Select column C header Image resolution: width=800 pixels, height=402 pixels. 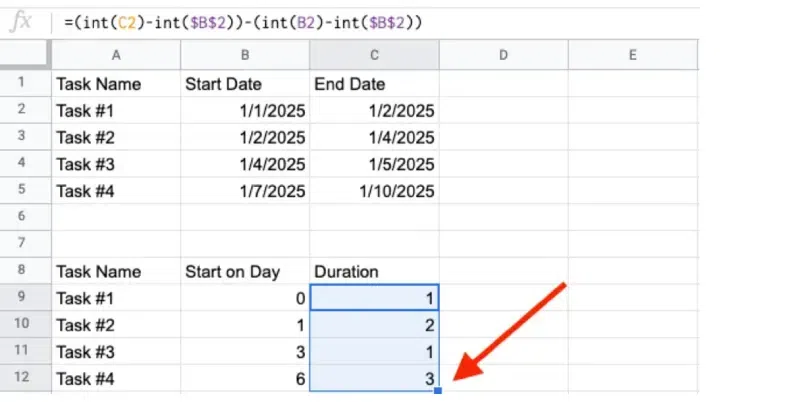click(x=374, y=55)
